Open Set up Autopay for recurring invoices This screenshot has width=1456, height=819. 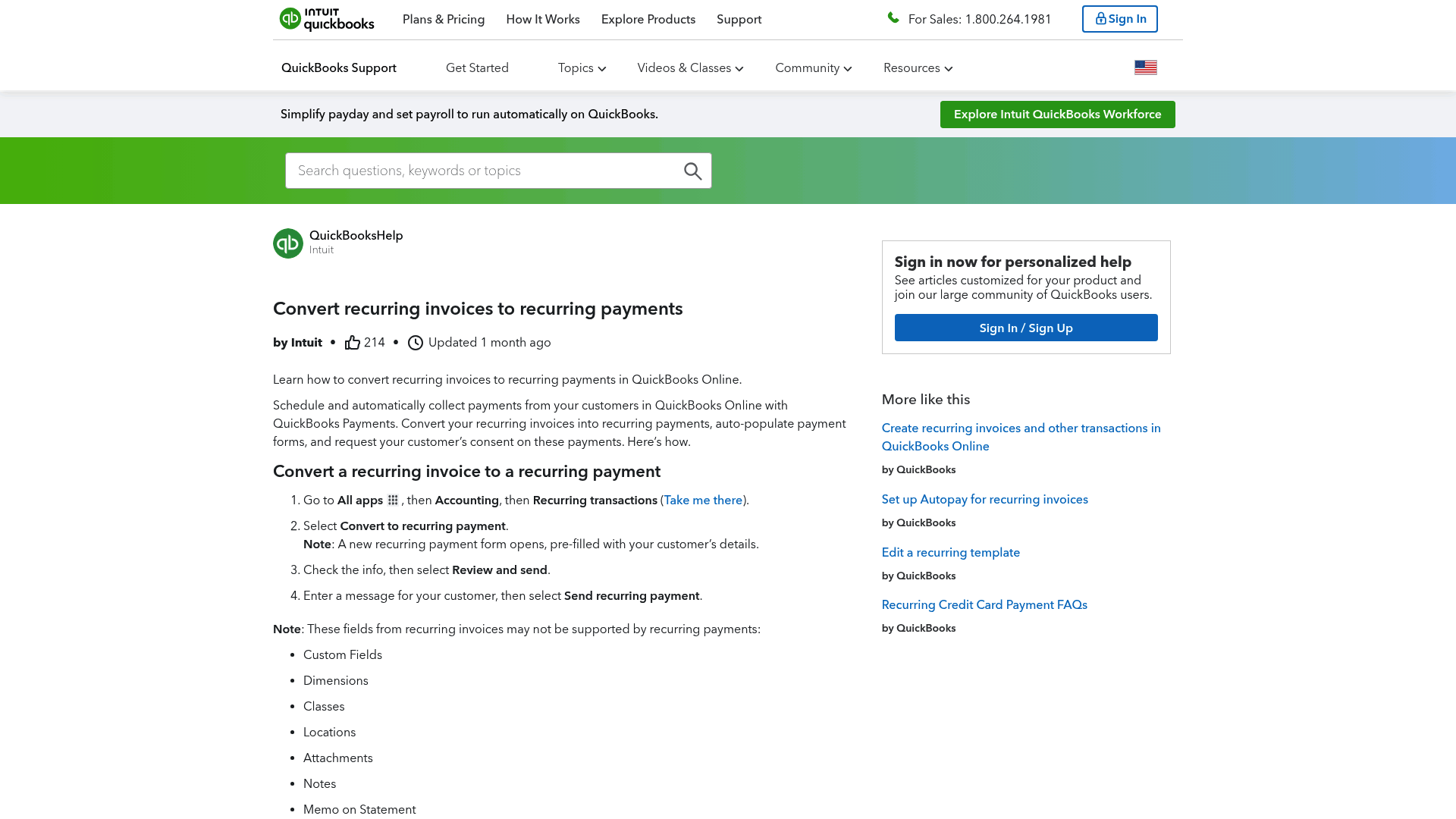click(984, 500)
